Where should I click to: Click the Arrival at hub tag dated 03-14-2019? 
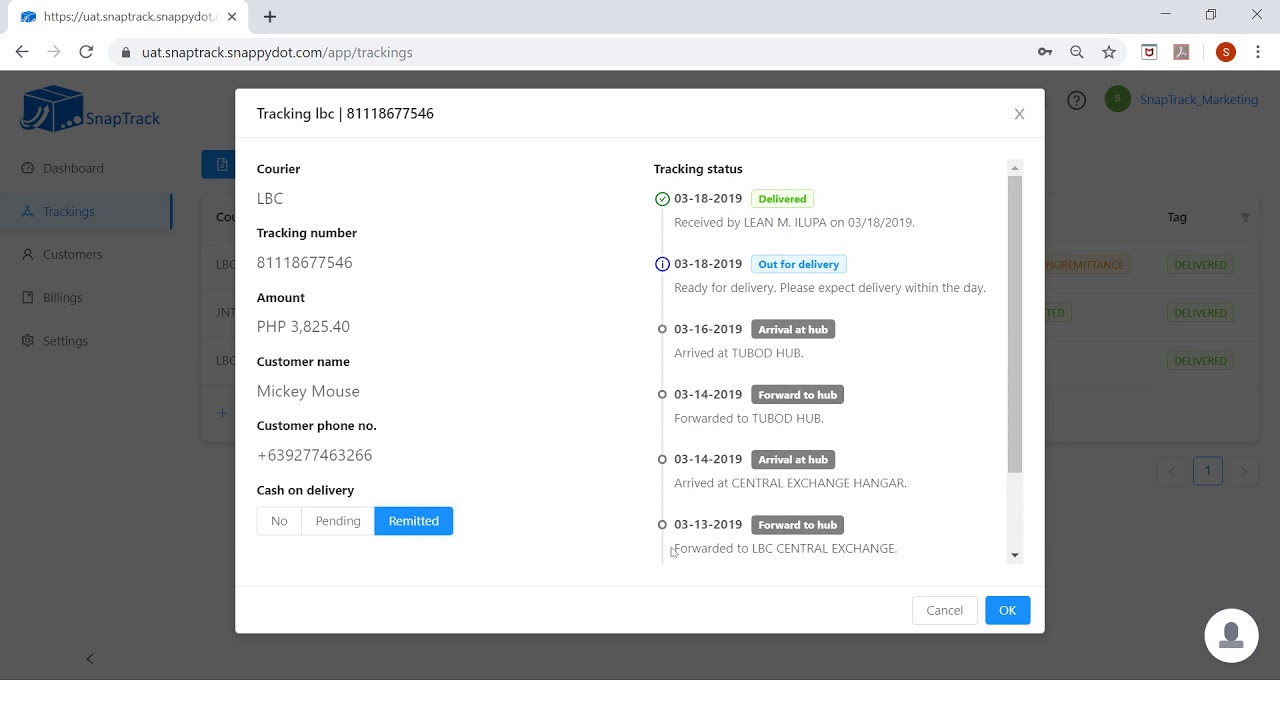coord(793,459)
